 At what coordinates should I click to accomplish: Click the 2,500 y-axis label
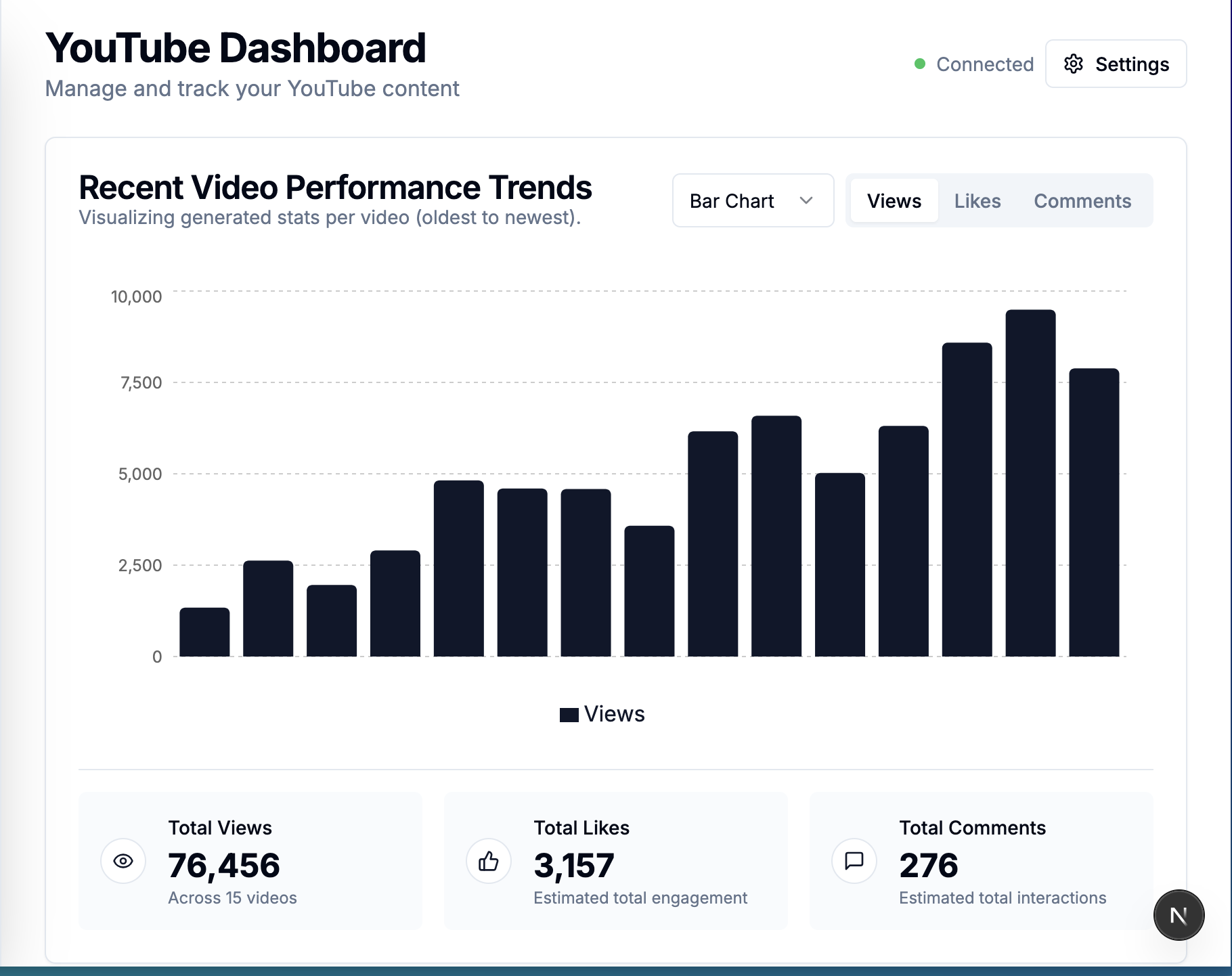click(140, 565)
